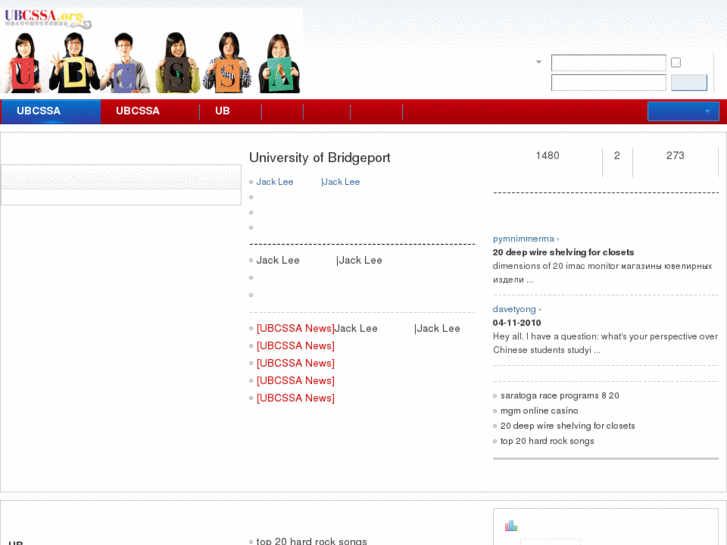Open 'saratoga race programs 8 20' list item
The width and height of the screenshot is (727, 545).
click(x=560, y=396)
